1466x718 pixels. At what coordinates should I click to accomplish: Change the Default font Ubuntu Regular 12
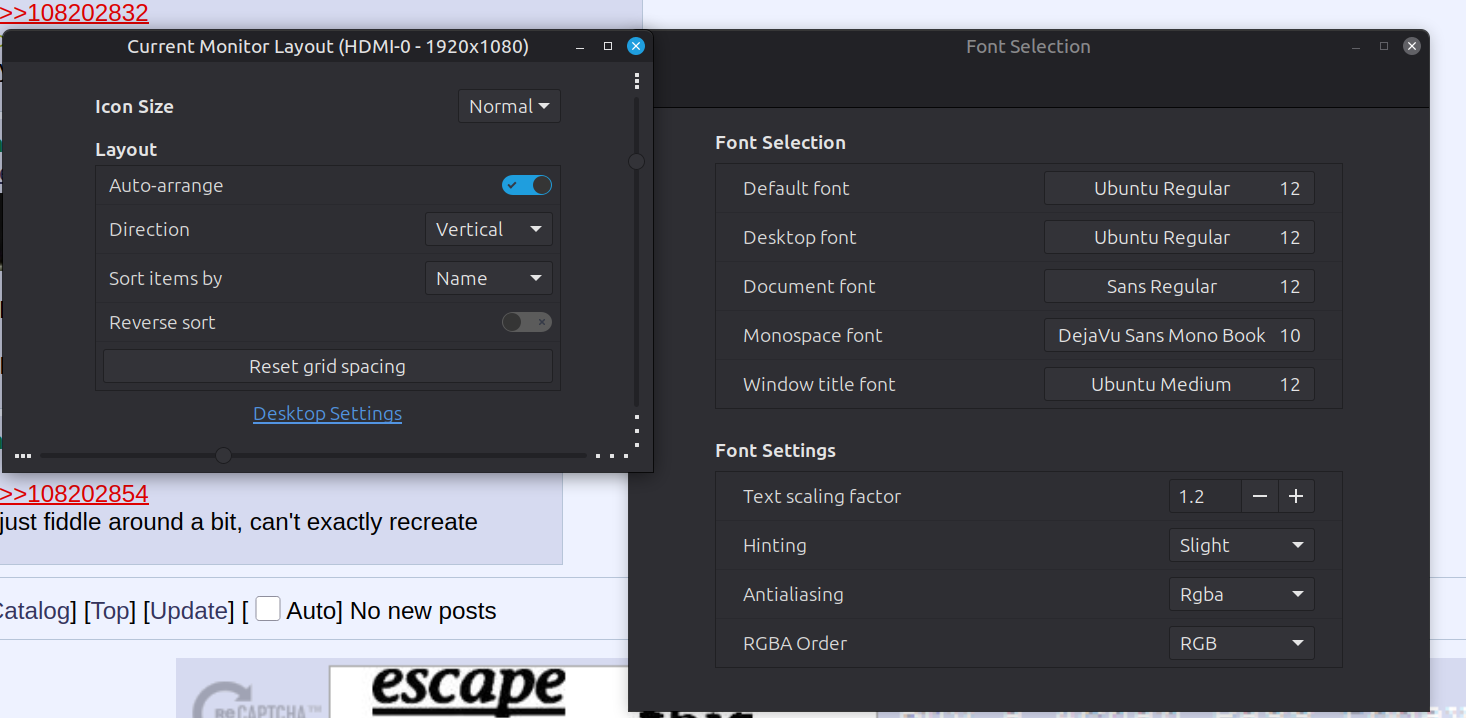(1179, 188)
